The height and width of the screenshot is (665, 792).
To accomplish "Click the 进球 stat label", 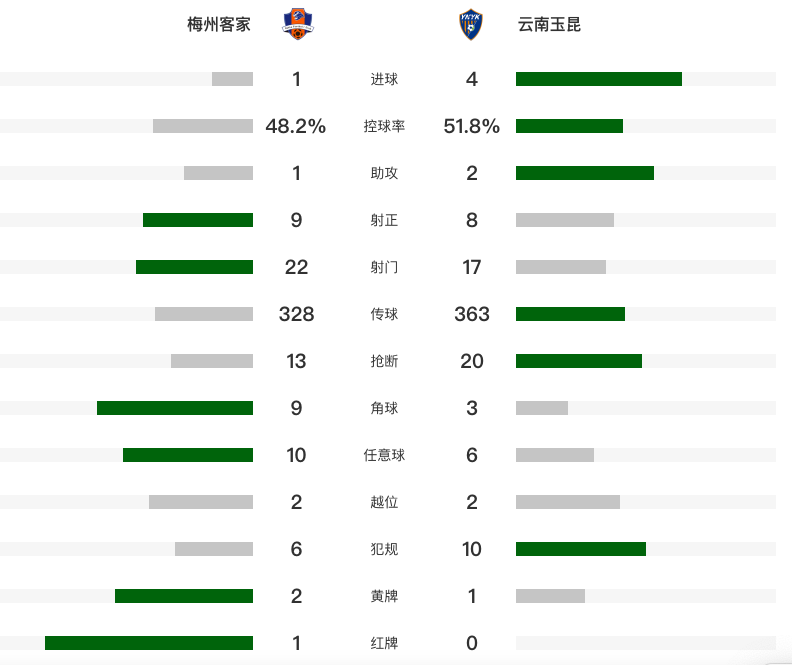I will pyautogui.click(x=384, y=79).
